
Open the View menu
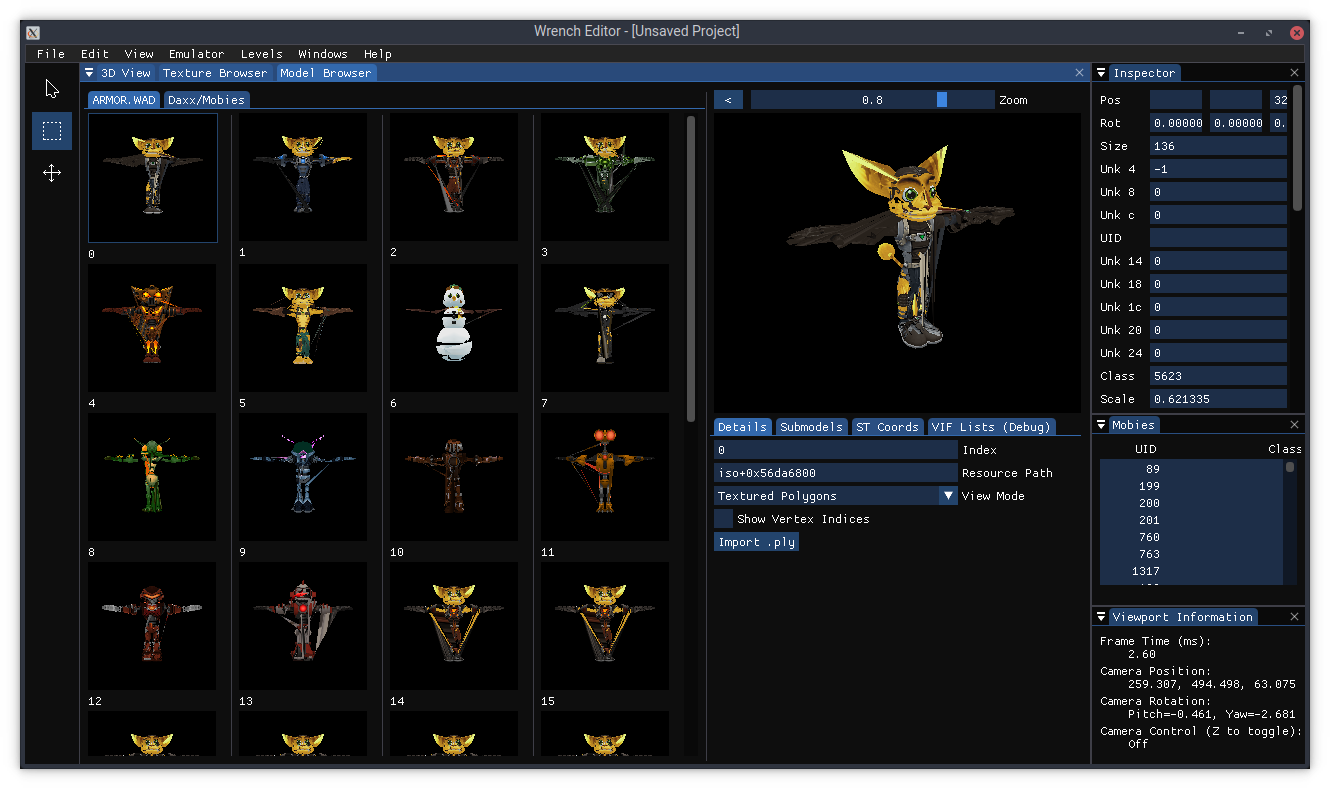pyautogui.click(x=139, y=54)
